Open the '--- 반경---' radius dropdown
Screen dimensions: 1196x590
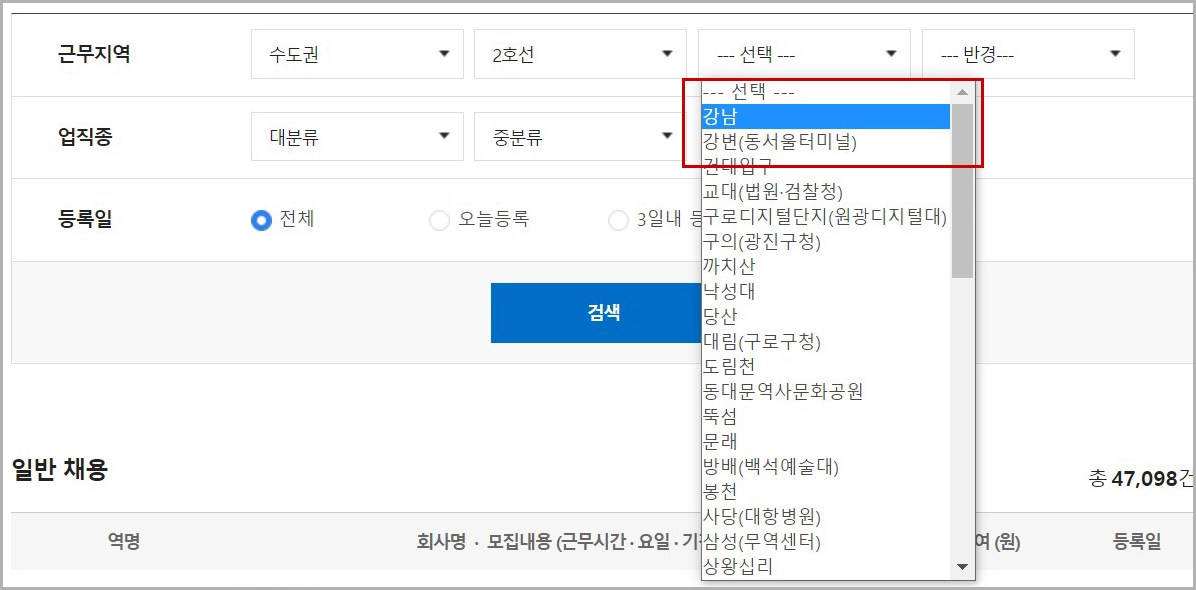[x=1028, y=54]
